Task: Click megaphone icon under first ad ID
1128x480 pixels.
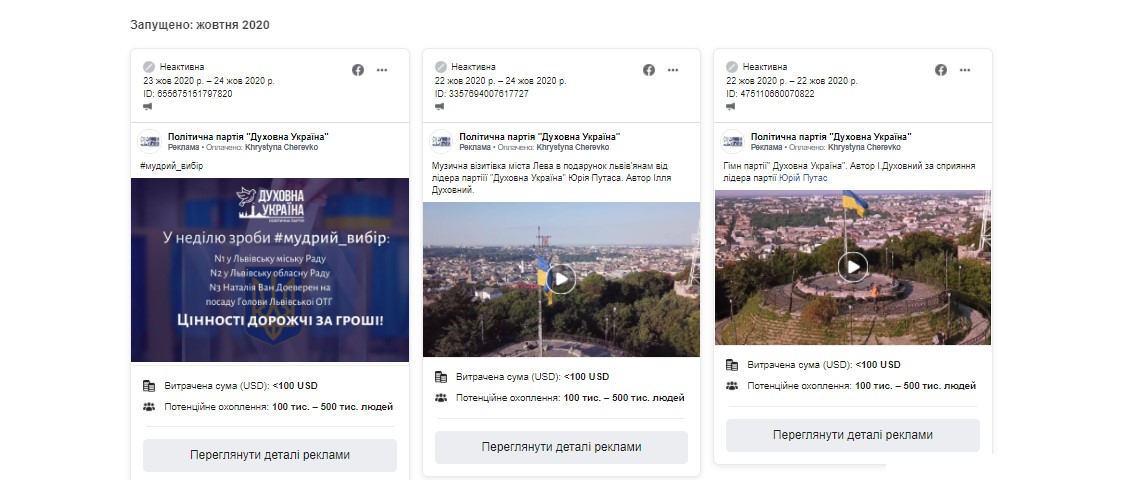Action: point(148,106)
